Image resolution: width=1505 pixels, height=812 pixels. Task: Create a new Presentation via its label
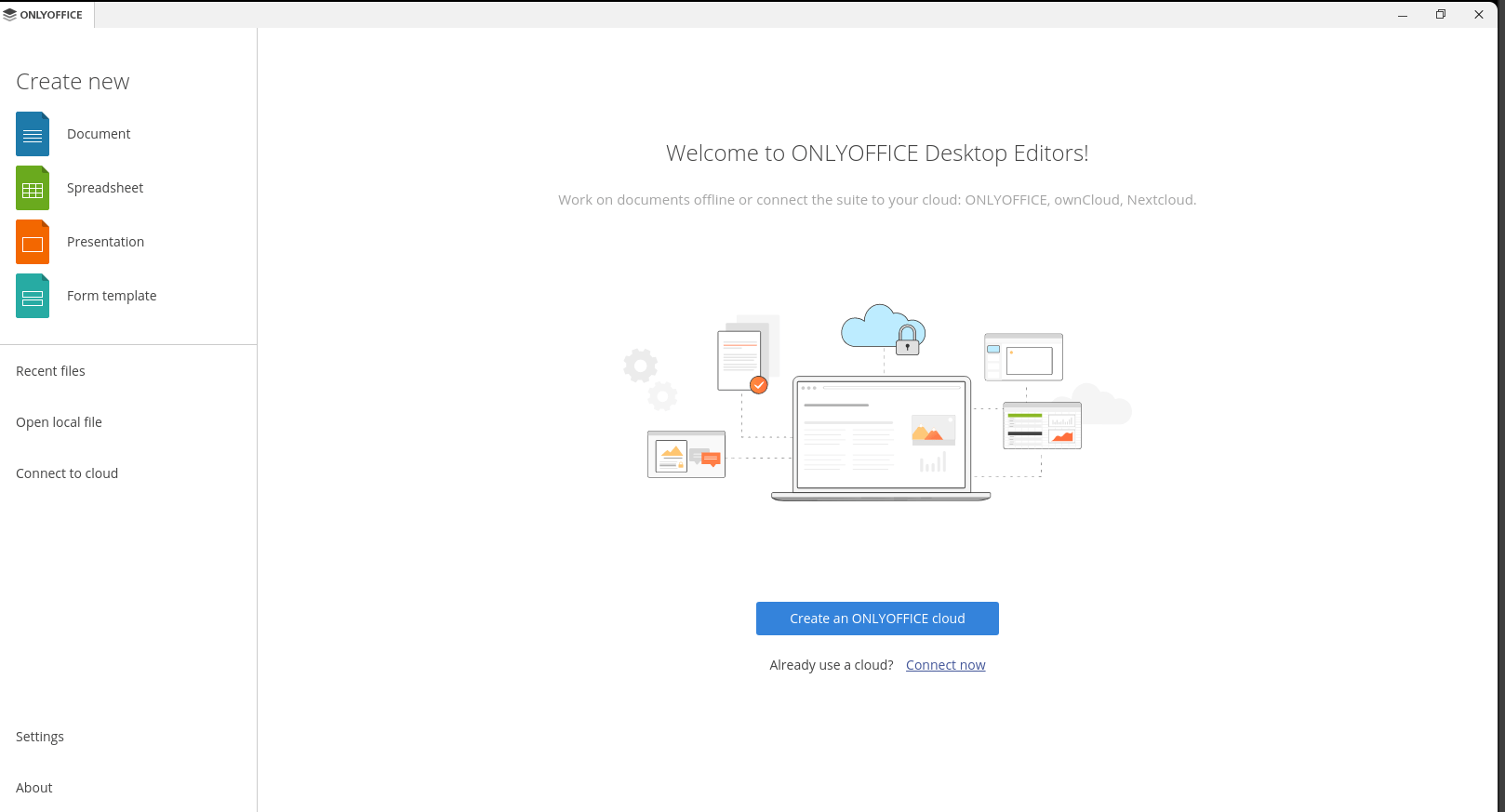tap(105, 242)
